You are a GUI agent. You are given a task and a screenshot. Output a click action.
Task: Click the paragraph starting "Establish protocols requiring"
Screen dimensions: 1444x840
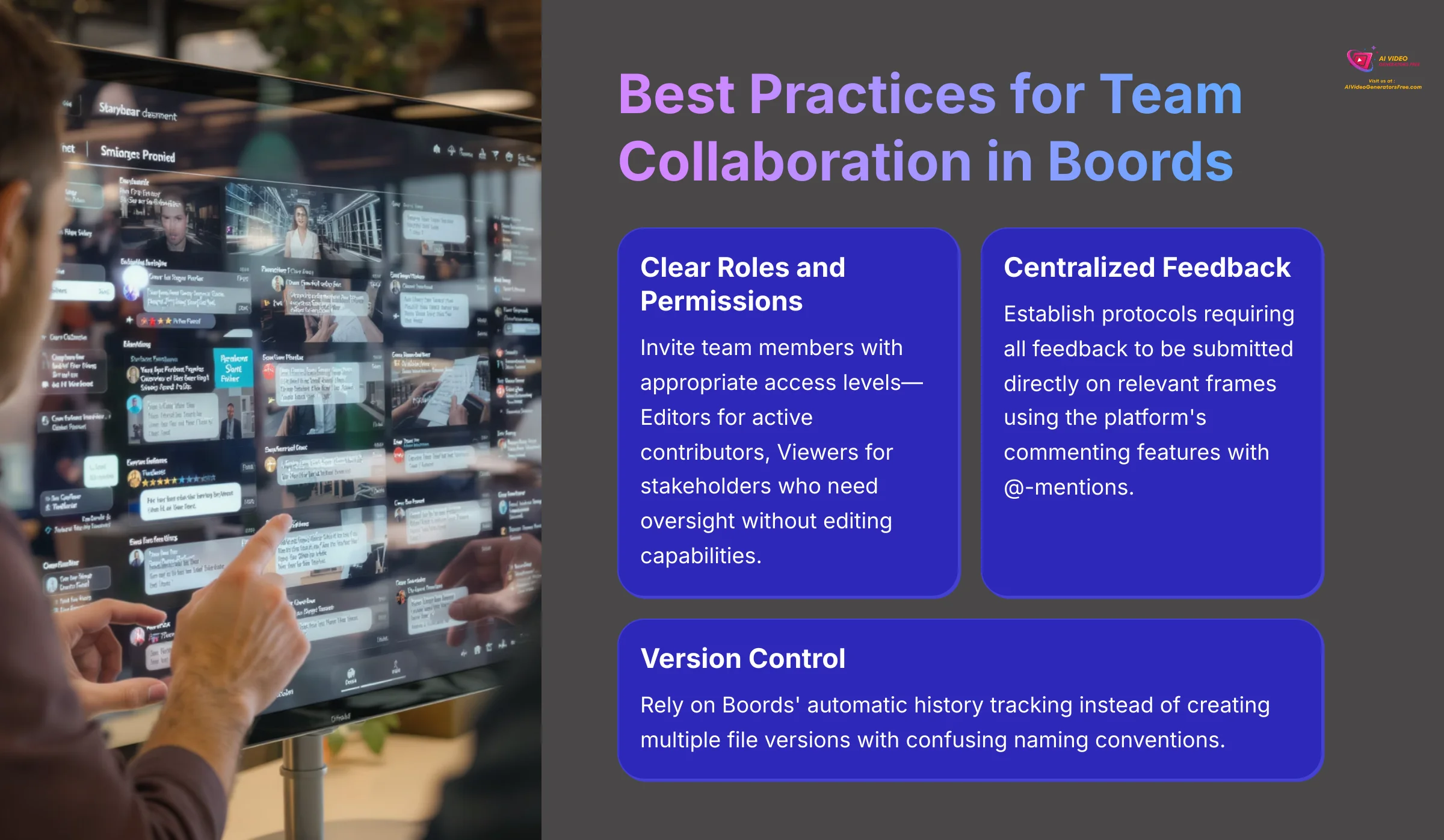(x=1149, y=400)
